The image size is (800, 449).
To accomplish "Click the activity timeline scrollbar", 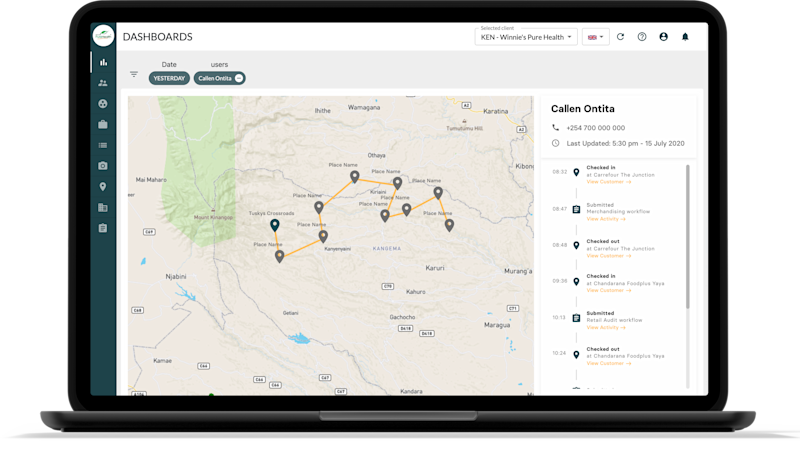I will 688,237.
